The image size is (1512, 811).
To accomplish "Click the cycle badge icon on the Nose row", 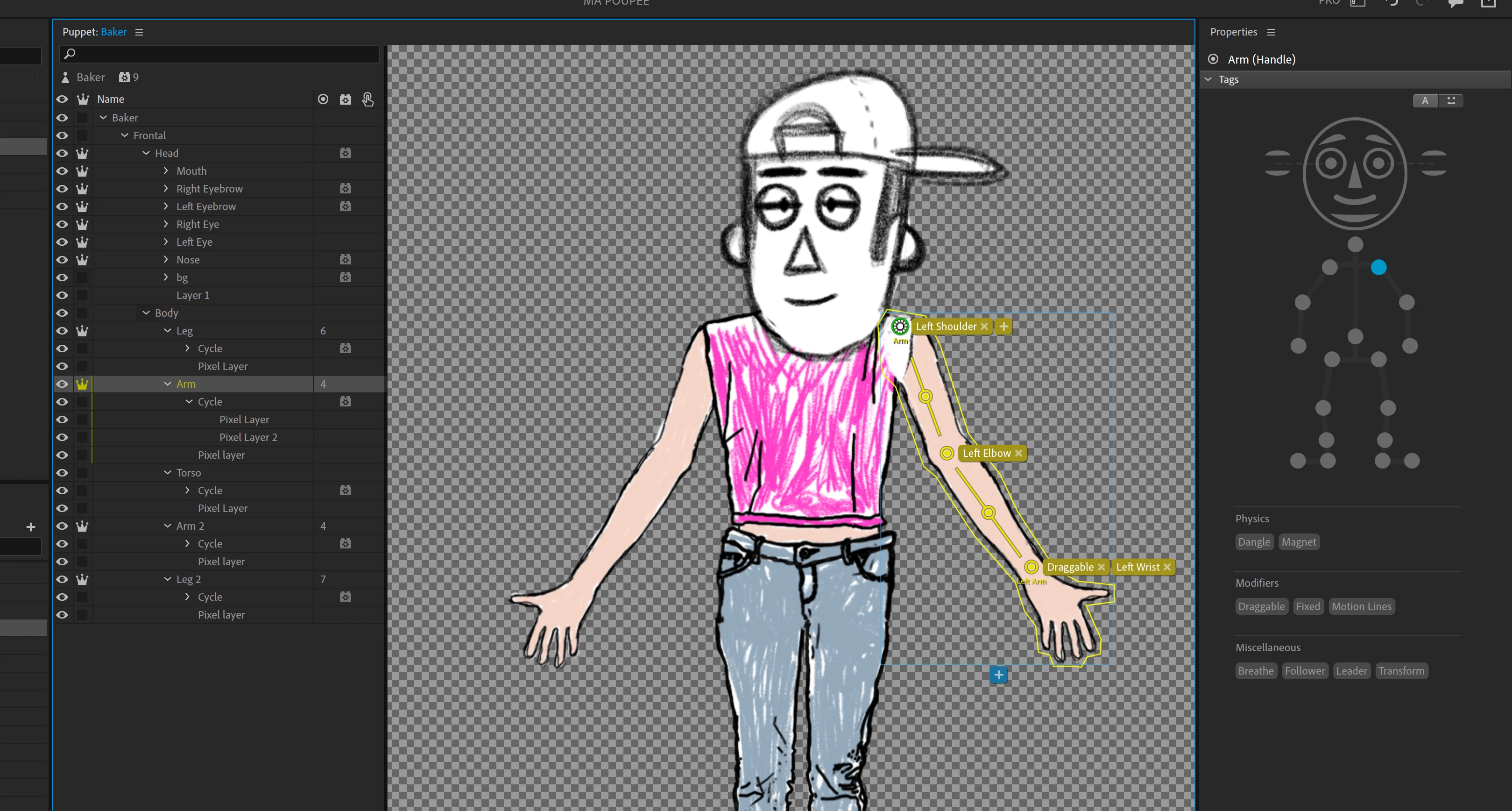I will tap(345, 260).
